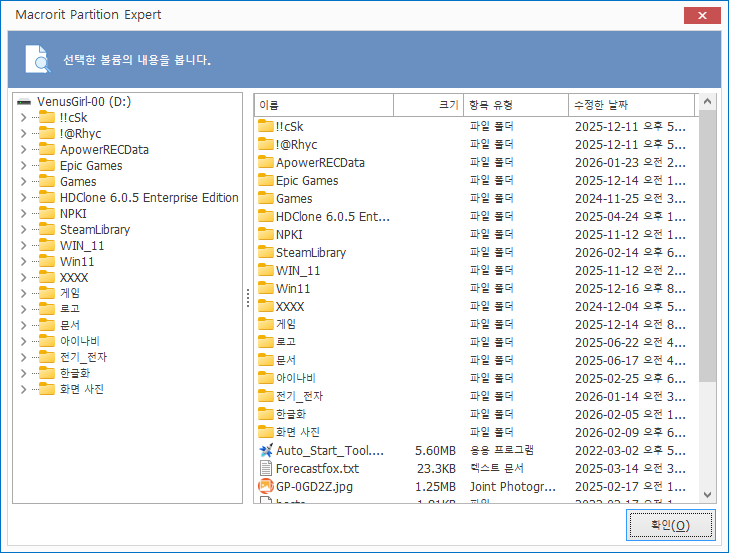Viewport: 729px width, 553px height.
Task: Expand the Epic Games tree node
Action: pos(23,166)
